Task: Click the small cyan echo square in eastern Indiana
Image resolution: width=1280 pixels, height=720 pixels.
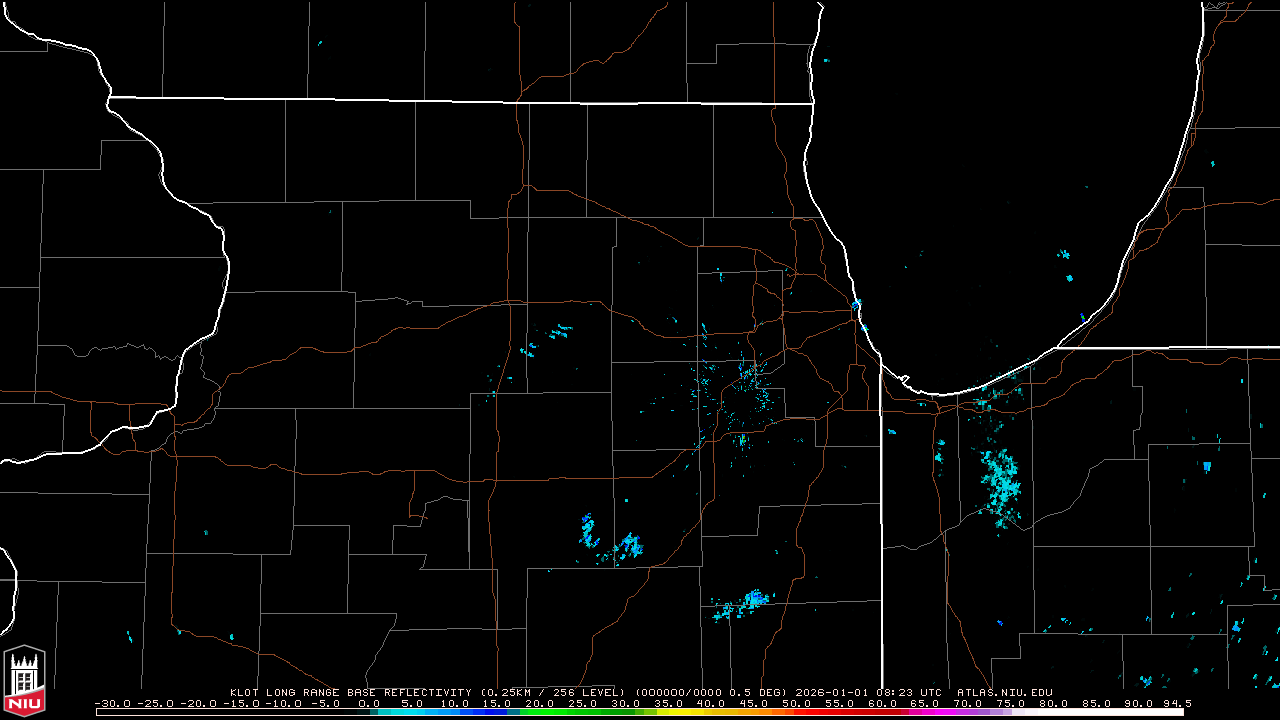Action: click(1207, 466)
